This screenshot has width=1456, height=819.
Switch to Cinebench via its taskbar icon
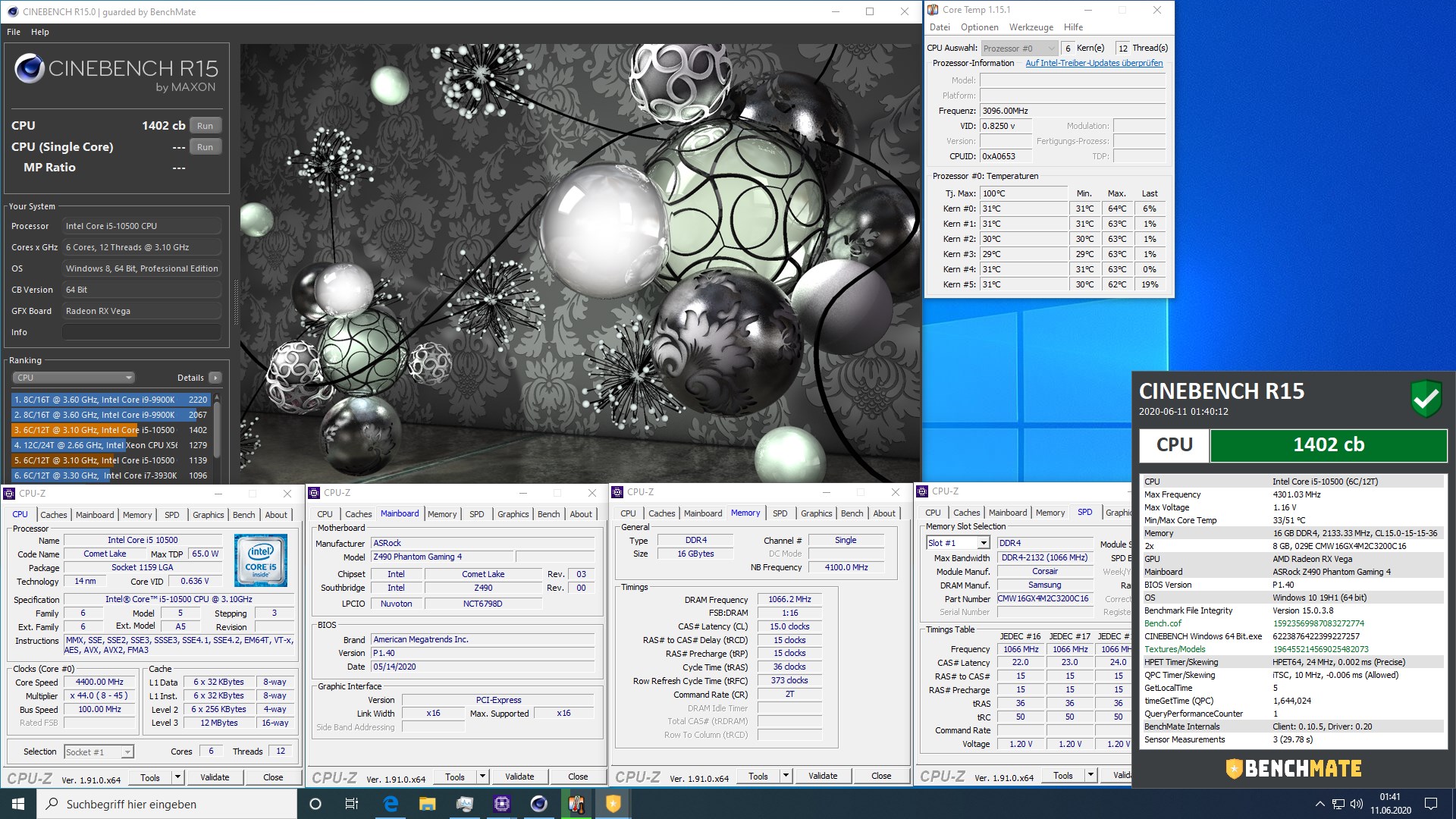[x=539, y=804]
